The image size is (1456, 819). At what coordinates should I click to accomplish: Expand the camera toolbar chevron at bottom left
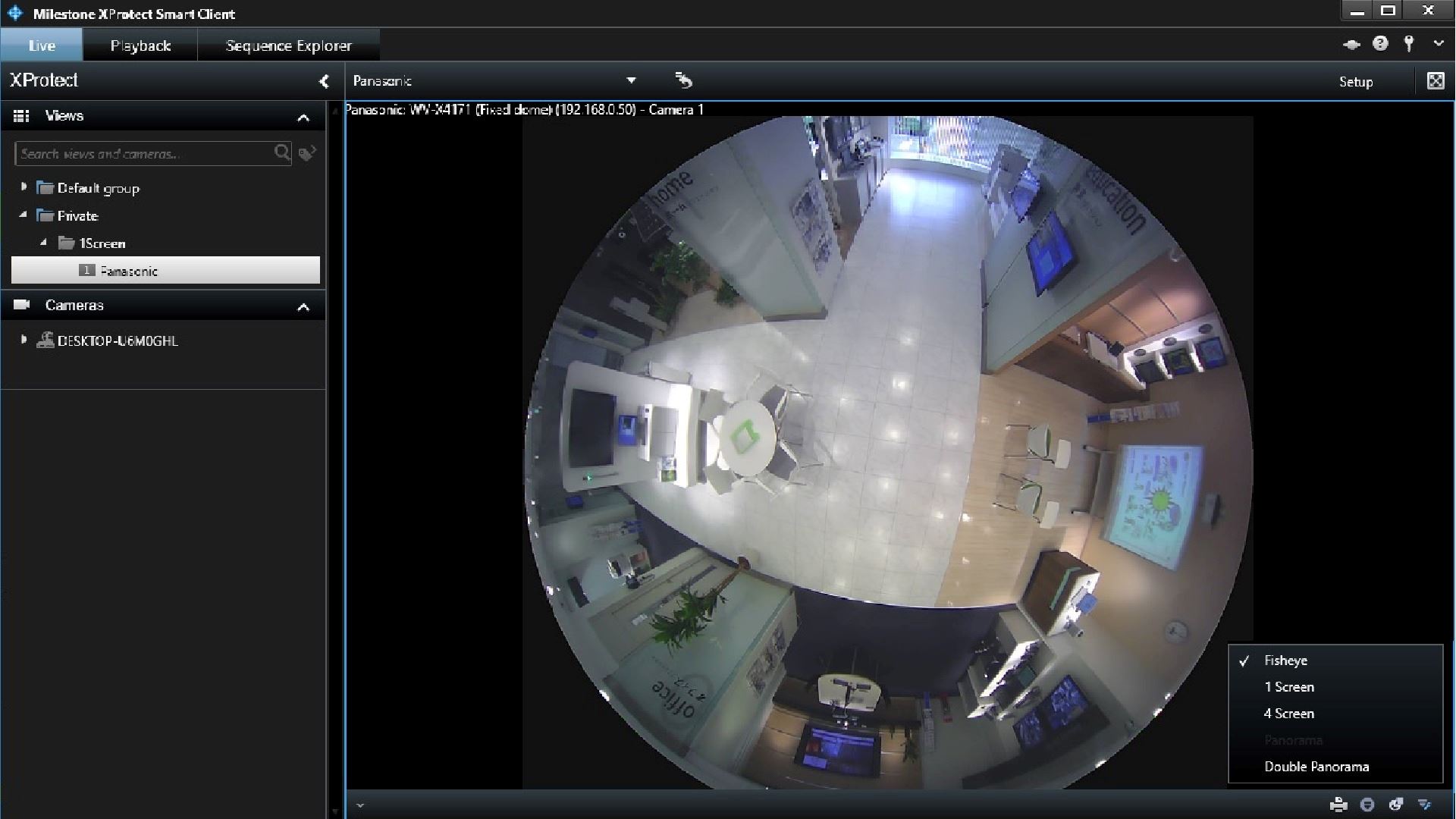[x=360, y=805]
